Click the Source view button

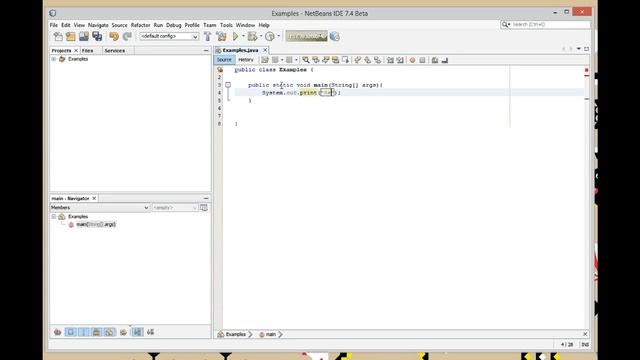coord(224,60)
